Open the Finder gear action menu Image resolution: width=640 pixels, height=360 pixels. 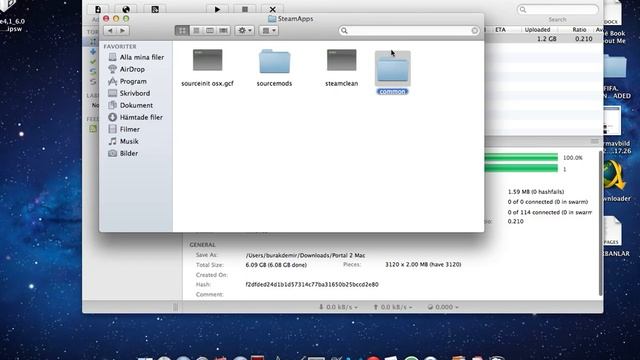244,31
